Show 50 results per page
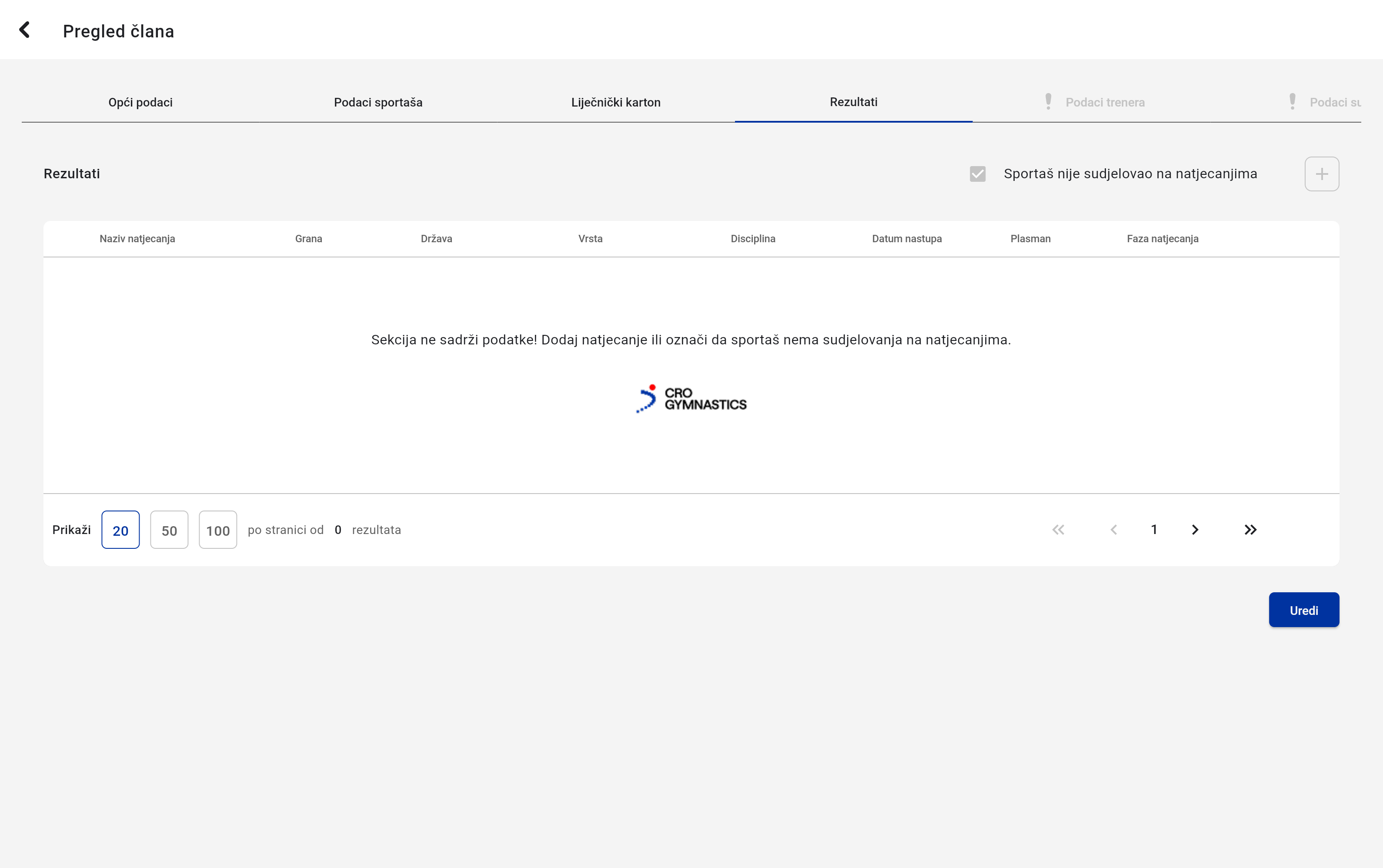 click(169, 530)
